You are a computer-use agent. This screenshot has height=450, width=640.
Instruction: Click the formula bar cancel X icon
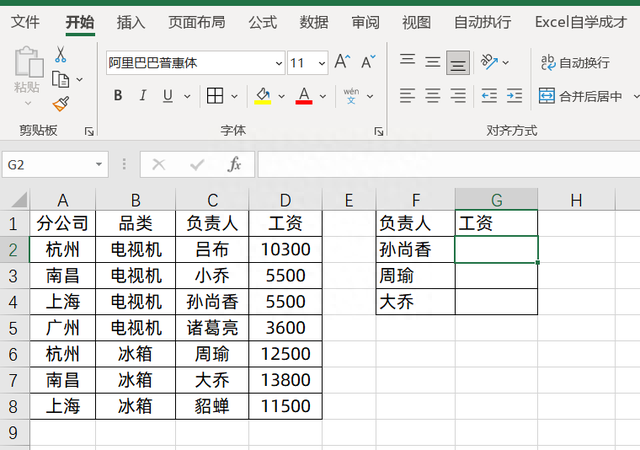(x=158, y=165)
